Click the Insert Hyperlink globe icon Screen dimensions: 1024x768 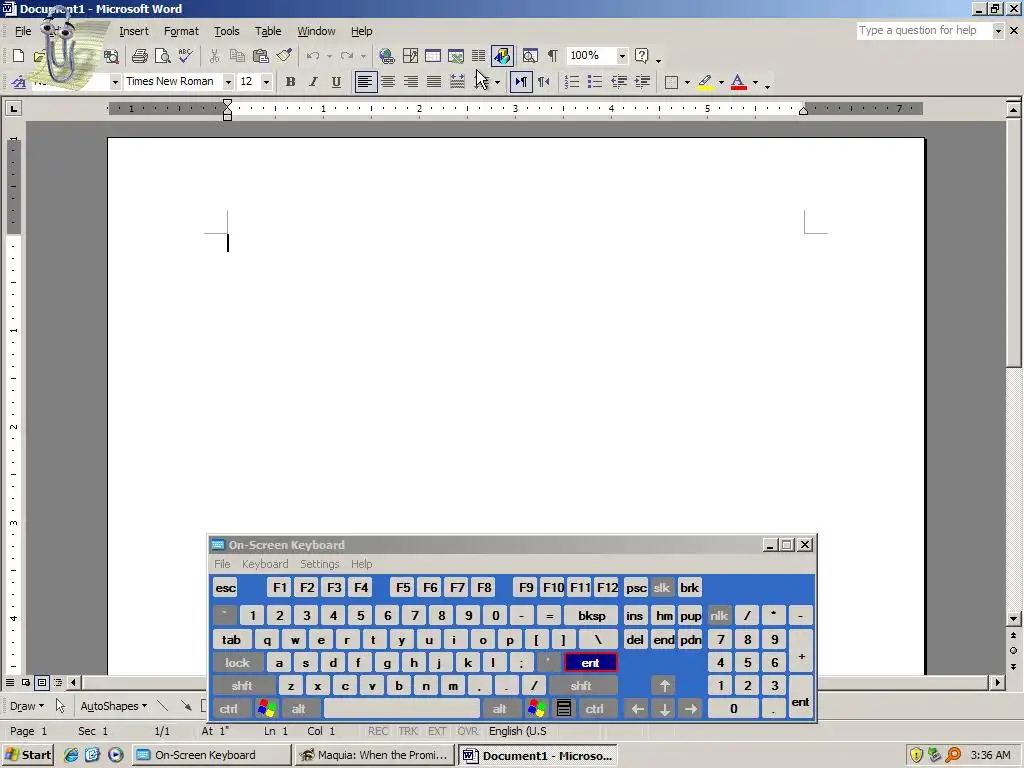(x=387, y=56)
